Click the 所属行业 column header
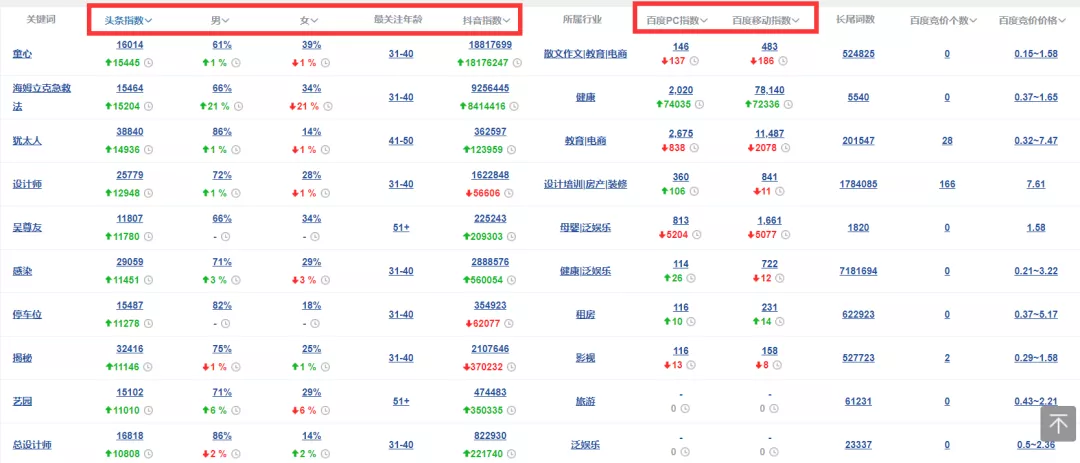This screenshot has width=1080, height=463. point(583,20)
